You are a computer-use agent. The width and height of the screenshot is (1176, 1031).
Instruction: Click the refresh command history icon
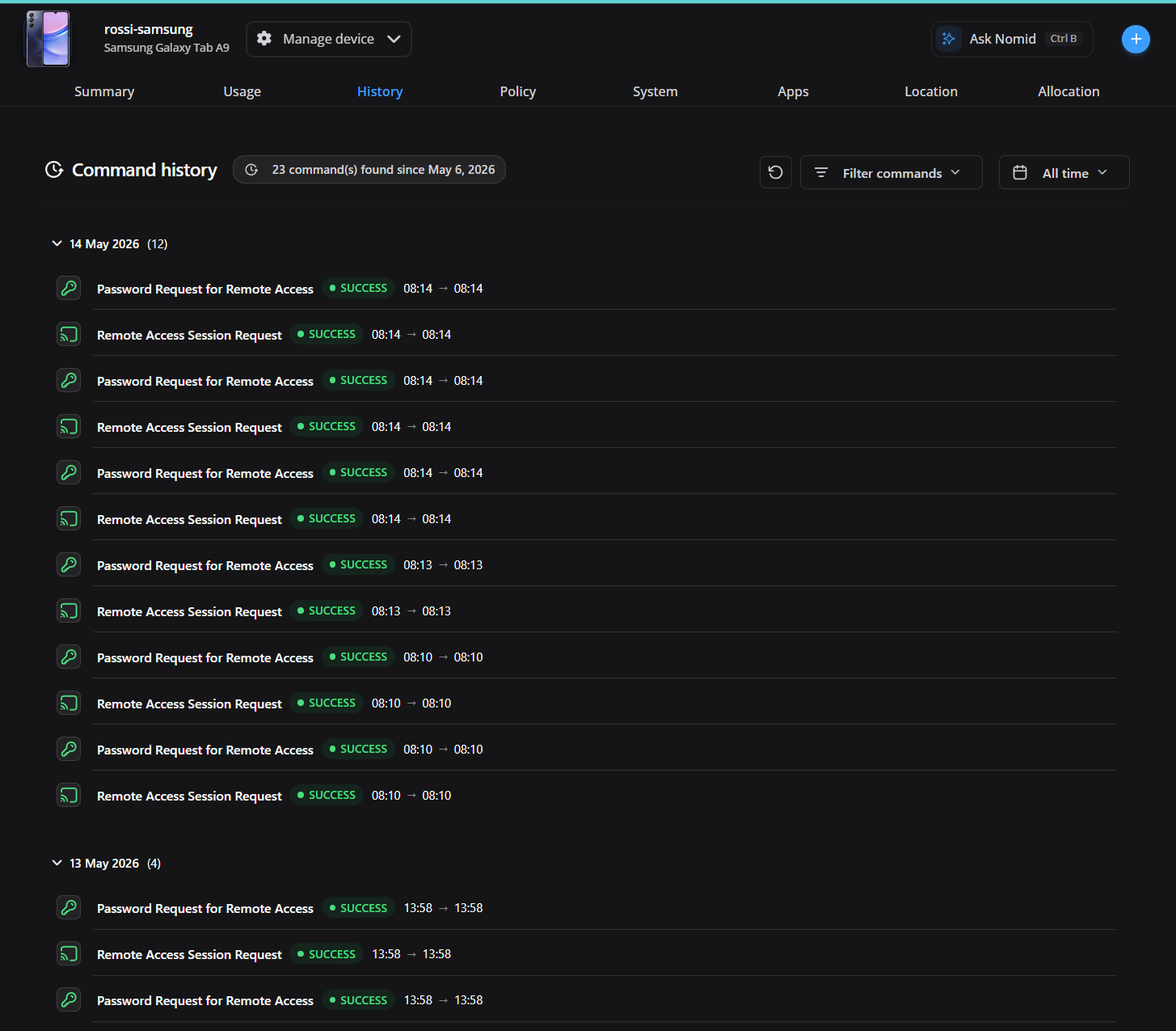775,172
